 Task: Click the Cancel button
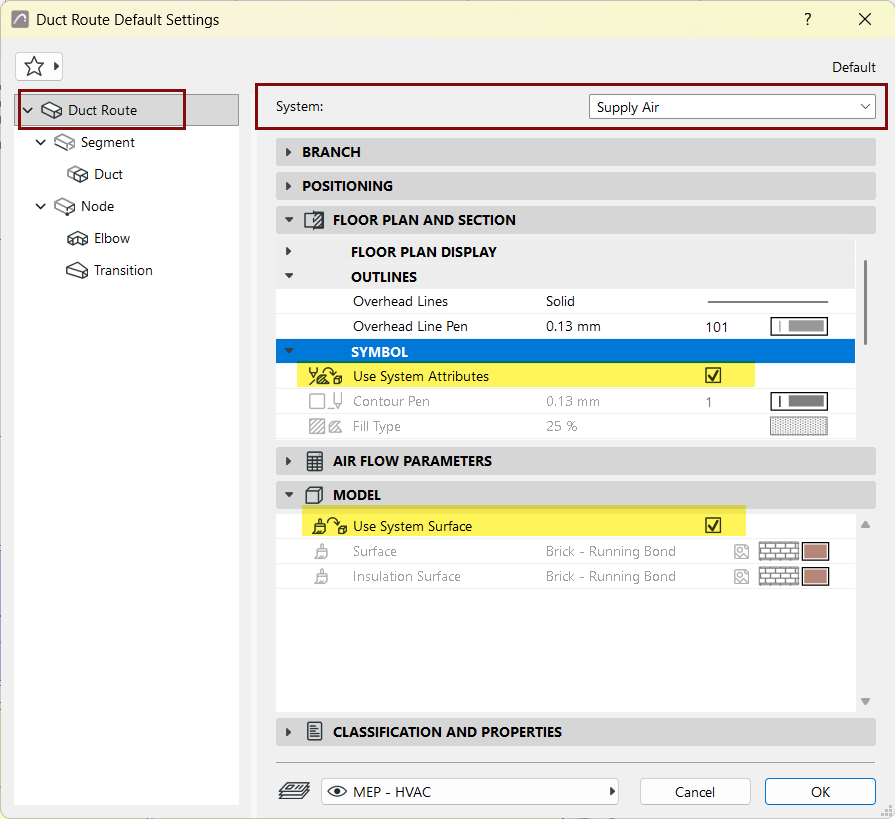click(695, 792)
